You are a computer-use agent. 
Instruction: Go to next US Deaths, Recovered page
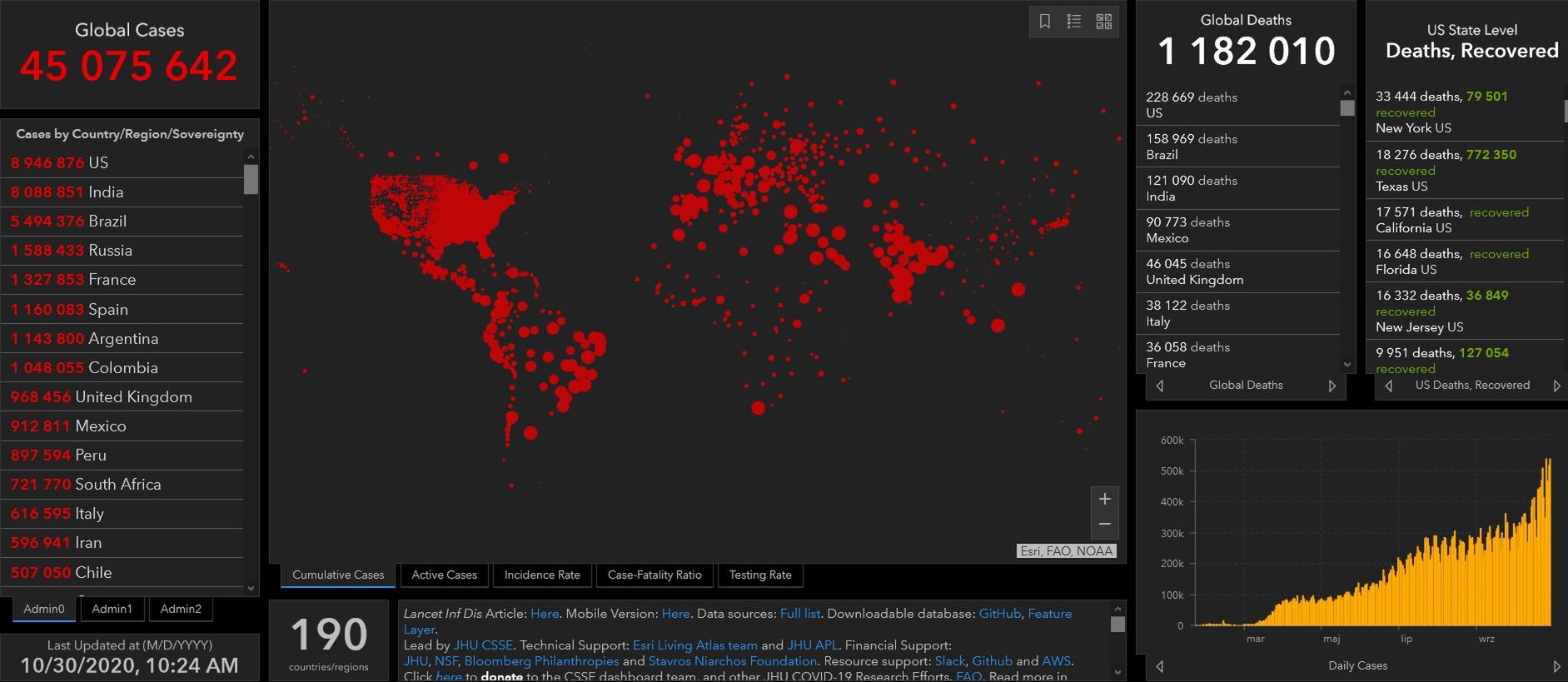(1556, 386)
